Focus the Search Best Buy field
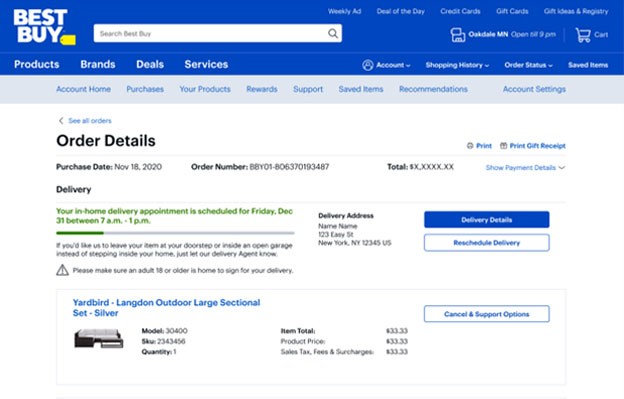This screenshot has height=399, width=624. [x=218, y=33]
